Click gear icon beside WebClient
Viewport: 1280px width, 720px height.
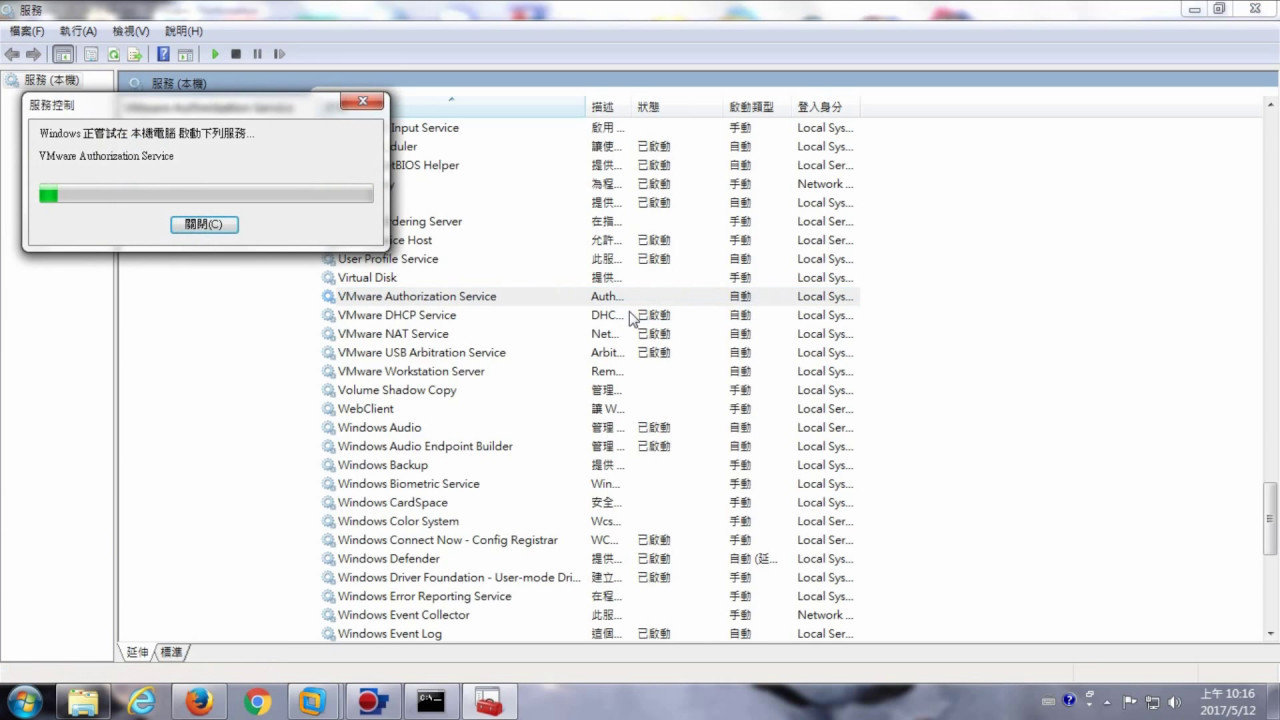(x=328, y=409)
